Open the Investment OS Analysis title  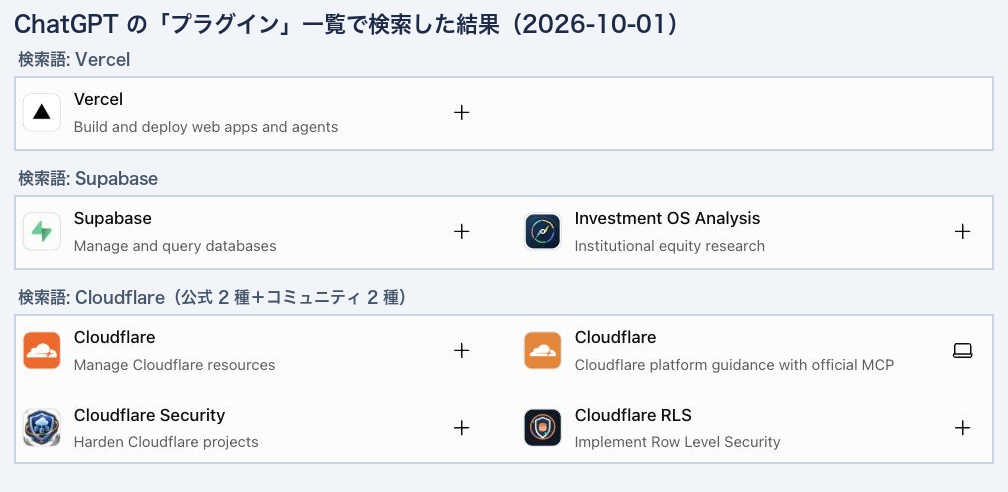(667, 219)
